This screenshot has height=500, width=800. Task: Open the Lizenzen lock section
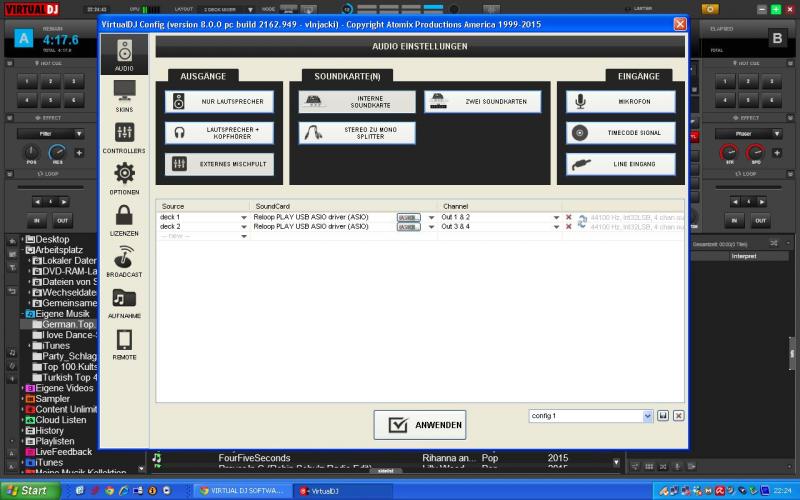124,220
